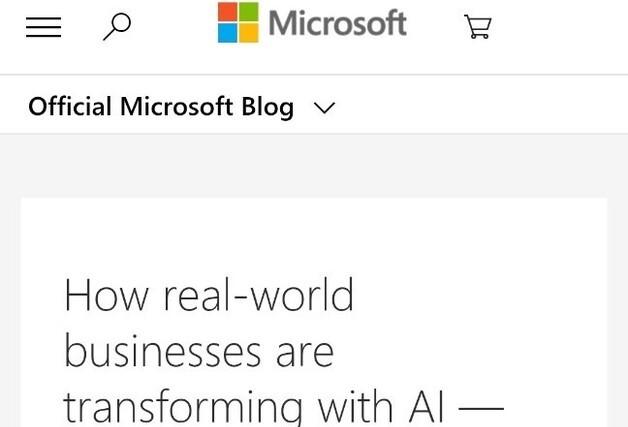Expand the Official Microsoft Blog chevron
This screenshot has width=628, height=427.
323,108
